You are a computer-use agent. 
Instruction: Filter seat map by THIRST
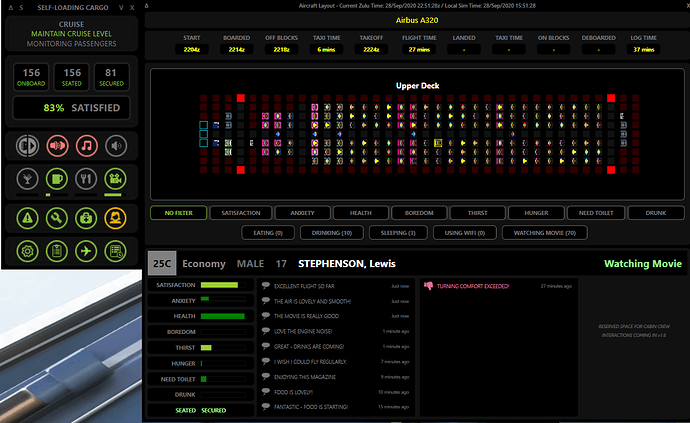tap(477, 213)
